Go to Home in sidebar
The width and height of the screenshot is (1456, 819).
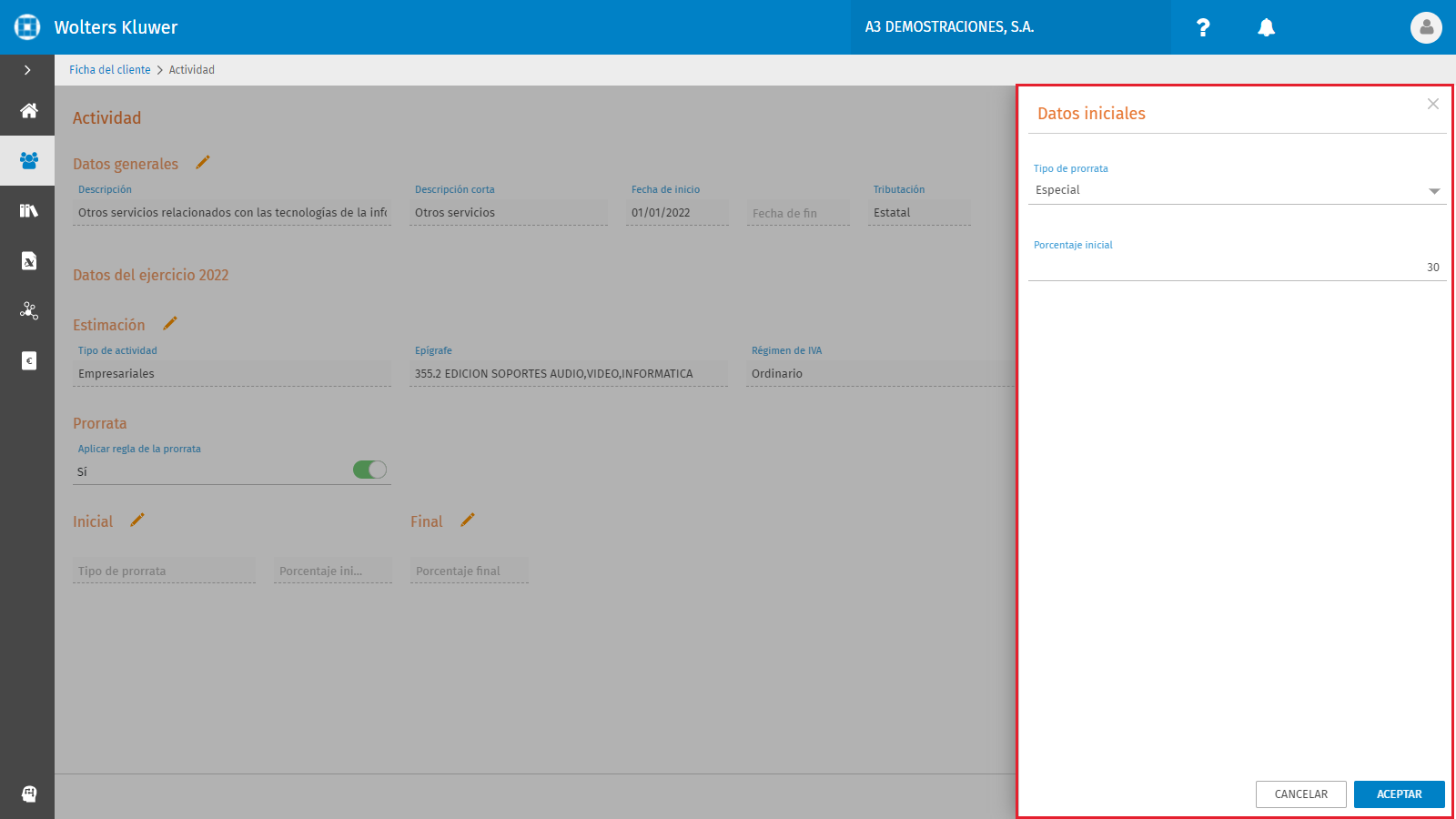point(28,111)
